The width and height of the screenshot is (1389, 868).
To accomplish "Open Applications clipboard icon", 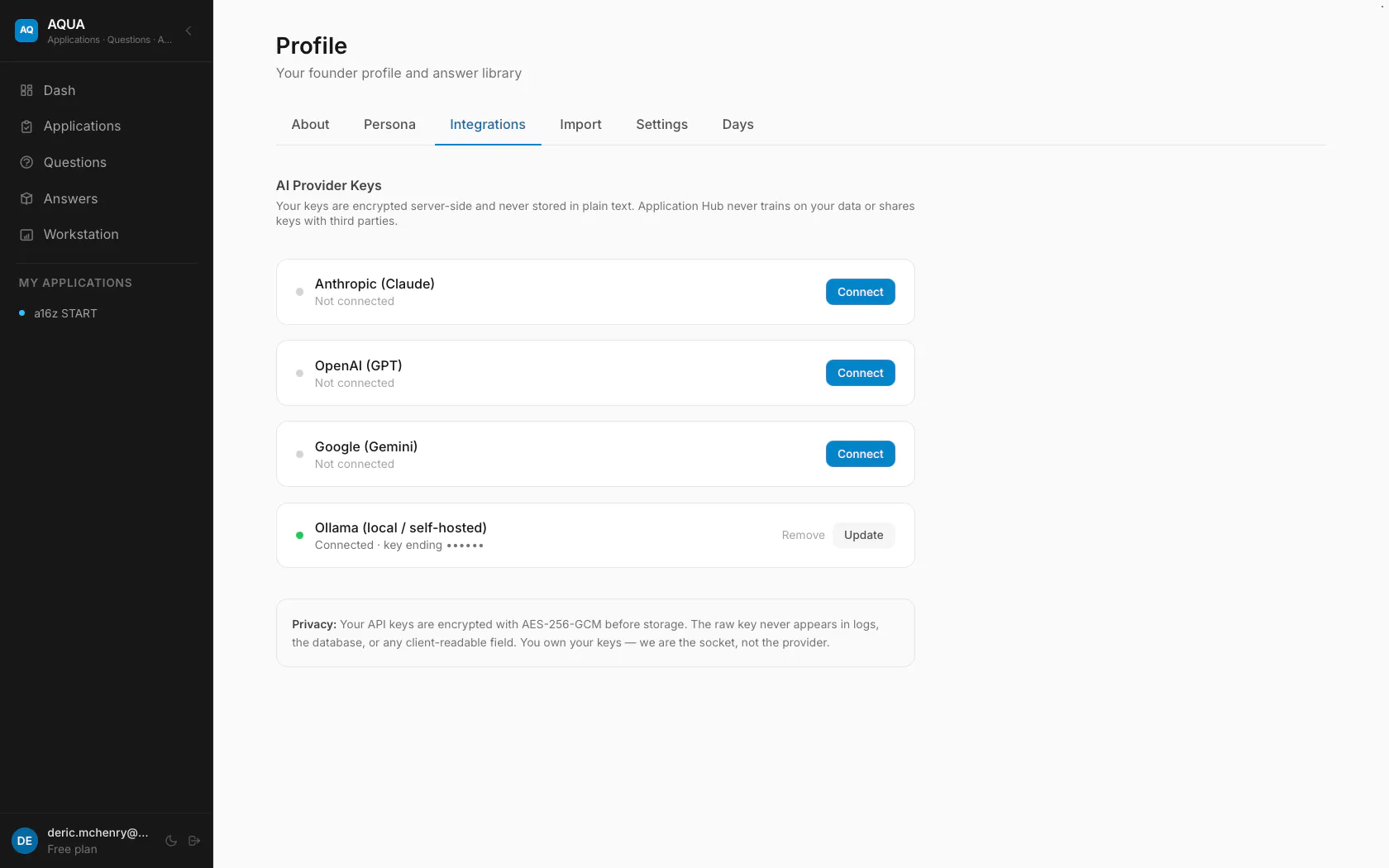I will tap(26, 126).
